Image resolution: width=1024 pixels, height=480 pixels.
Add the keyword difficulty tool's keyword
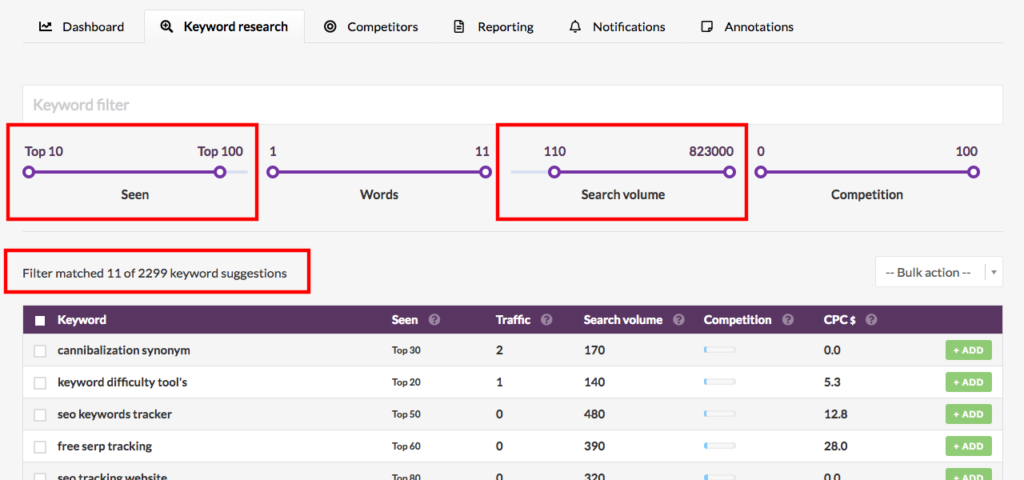[968, 382]
